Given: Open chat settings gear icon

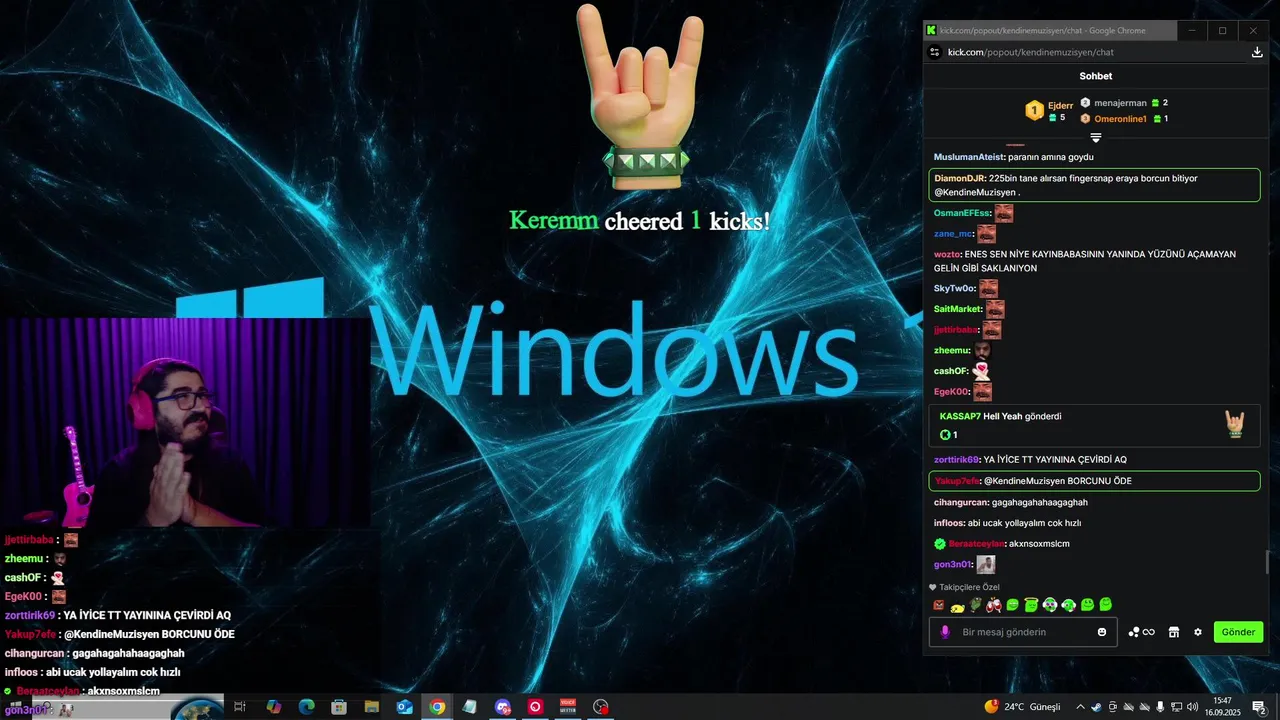Looking at the screenshot, I should pyautogui.click(x=1198, y=632).
